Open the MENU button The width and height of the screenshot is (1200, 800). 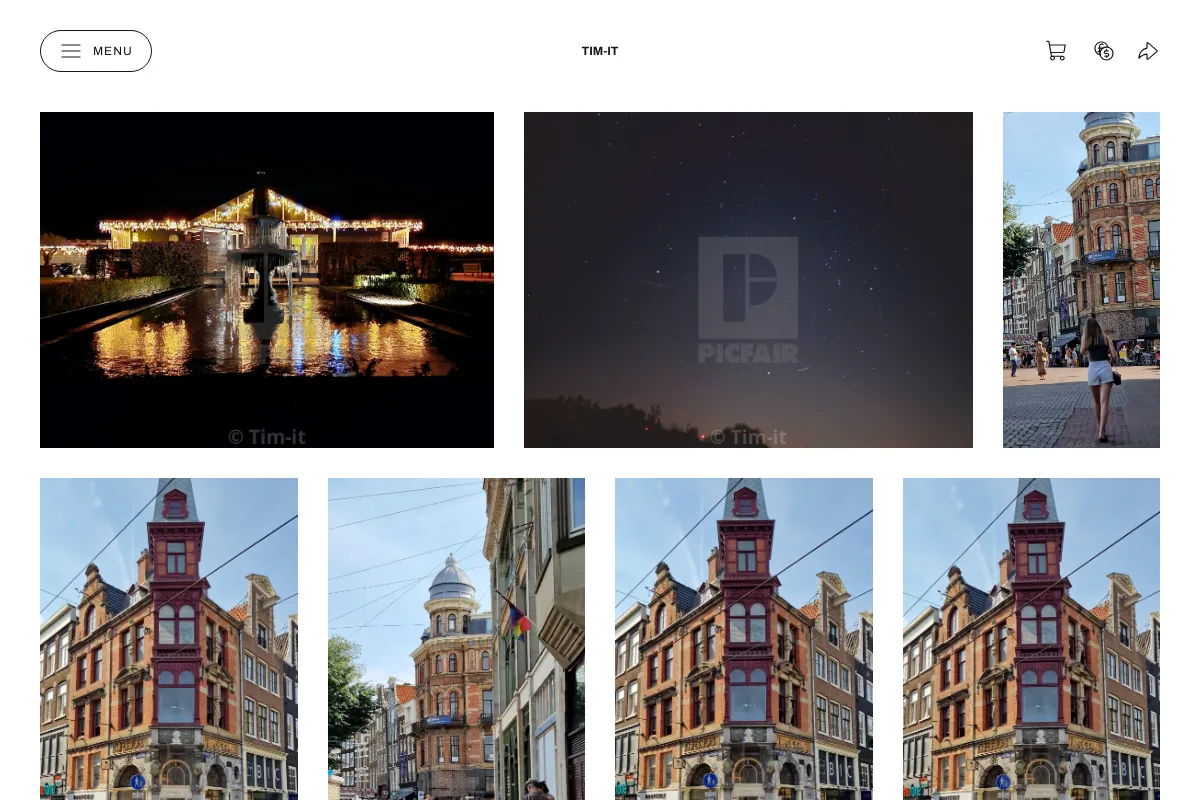(96, 51)
